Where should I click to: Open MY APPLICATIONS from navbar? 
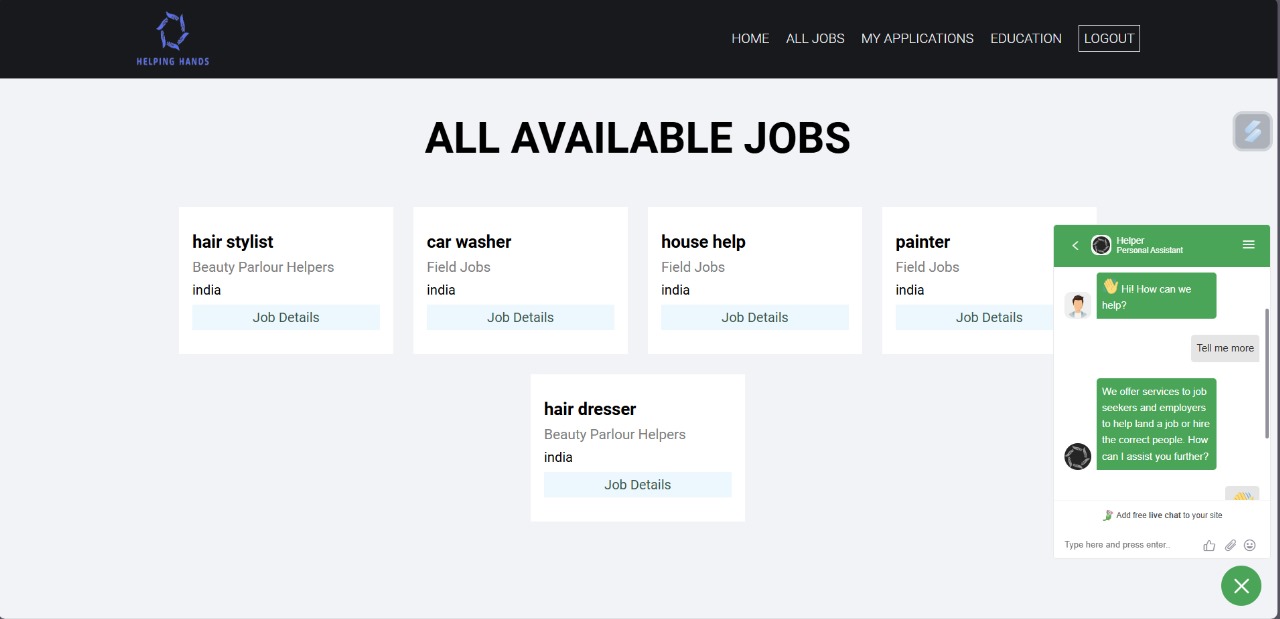(917, 39)
